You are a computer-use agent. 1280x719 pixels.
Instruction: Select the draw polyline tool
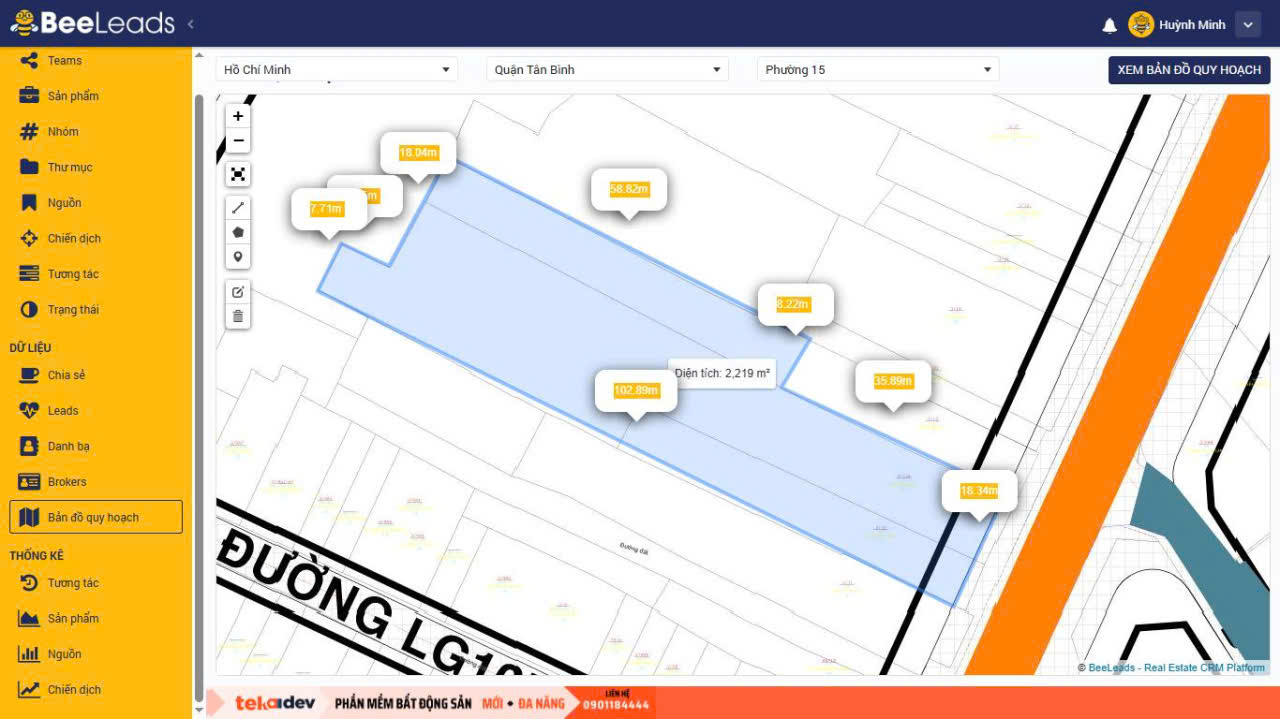coord(238,208)
